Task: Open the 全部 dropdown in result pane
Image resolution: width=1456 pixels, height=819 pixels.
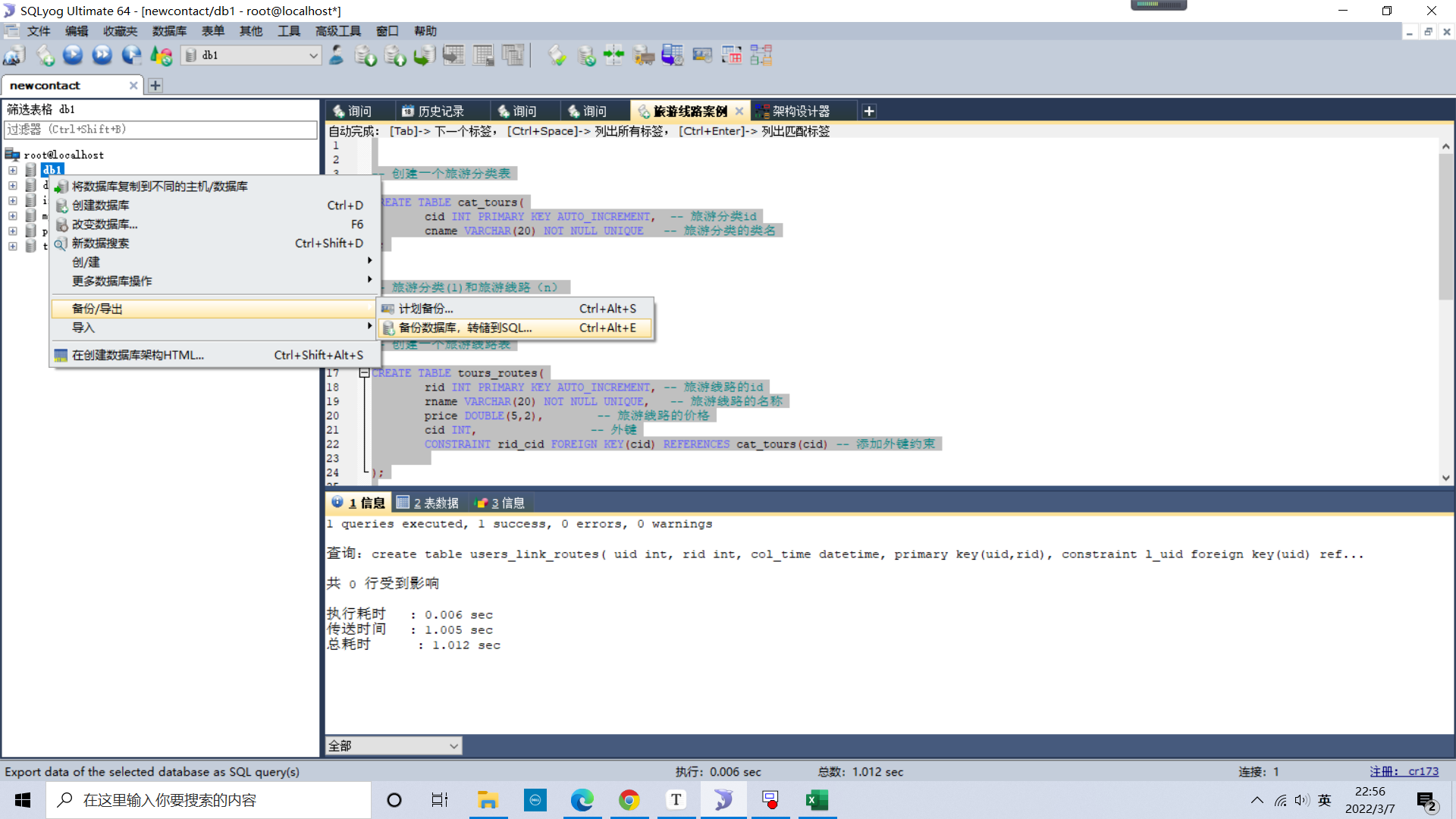Action: point(453,746)
